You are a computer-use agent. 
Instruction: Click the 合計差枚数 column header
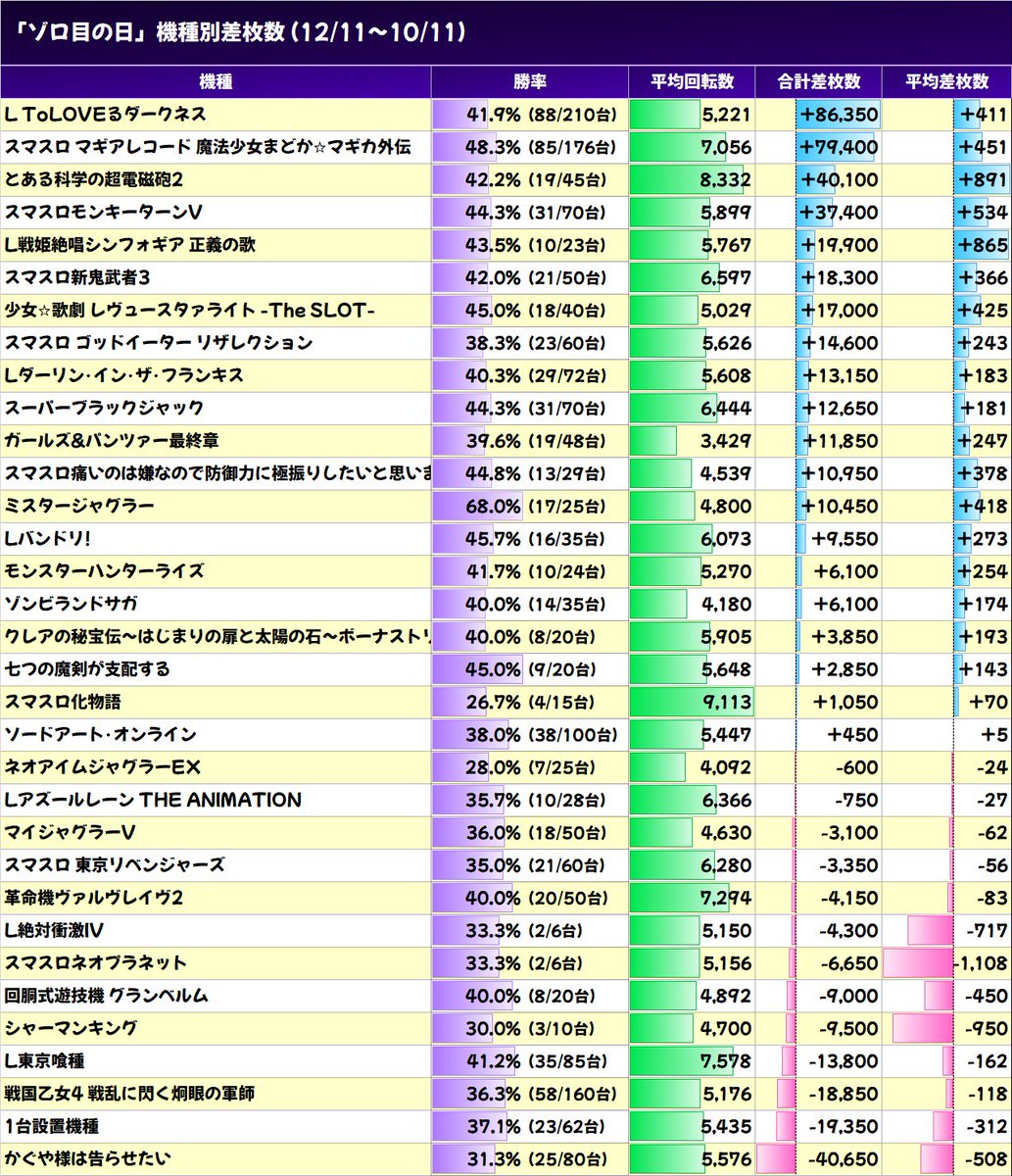tap(818, 82)
